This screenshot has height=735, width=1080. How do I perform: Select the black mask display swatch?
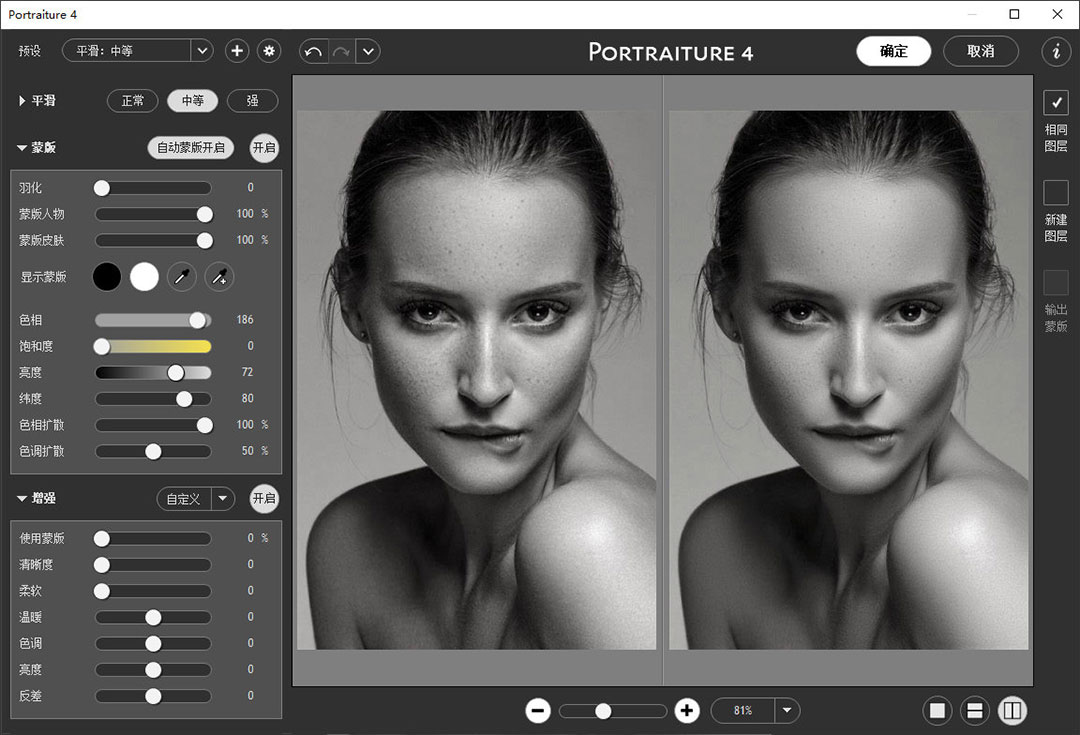tap(107, 277)
